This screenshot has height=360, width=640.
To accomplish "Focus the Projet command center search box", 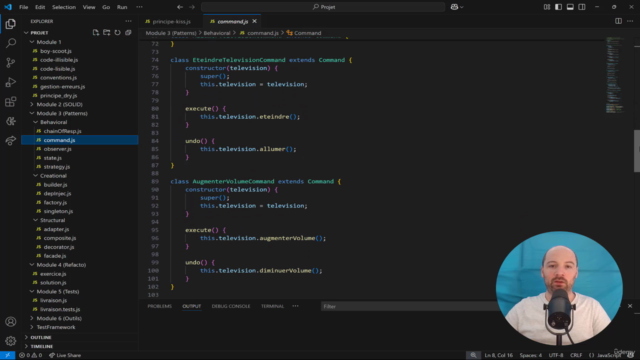I will (x=323, y=7).
